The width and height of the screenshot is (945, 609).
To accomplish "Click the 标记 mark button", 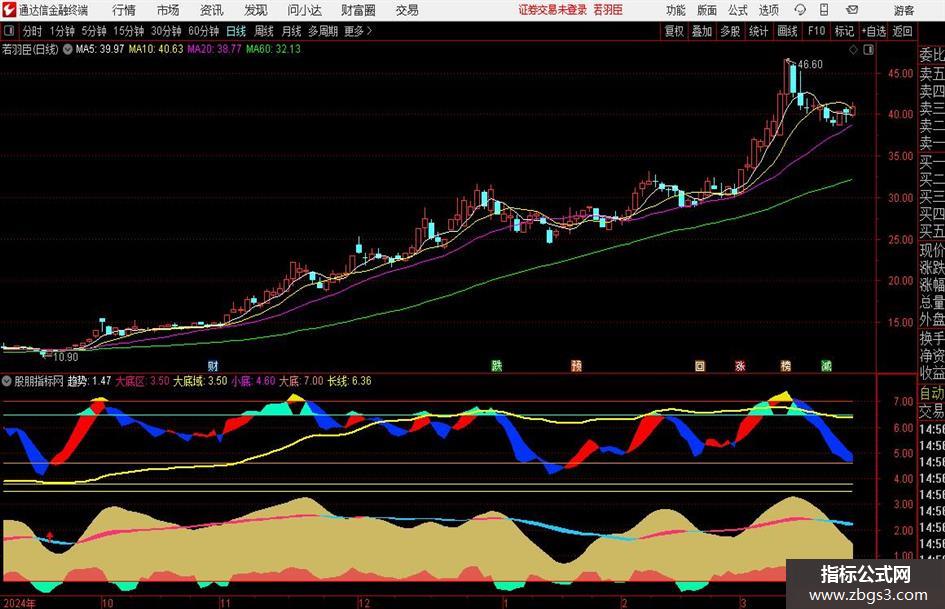I will coord(844,31).
